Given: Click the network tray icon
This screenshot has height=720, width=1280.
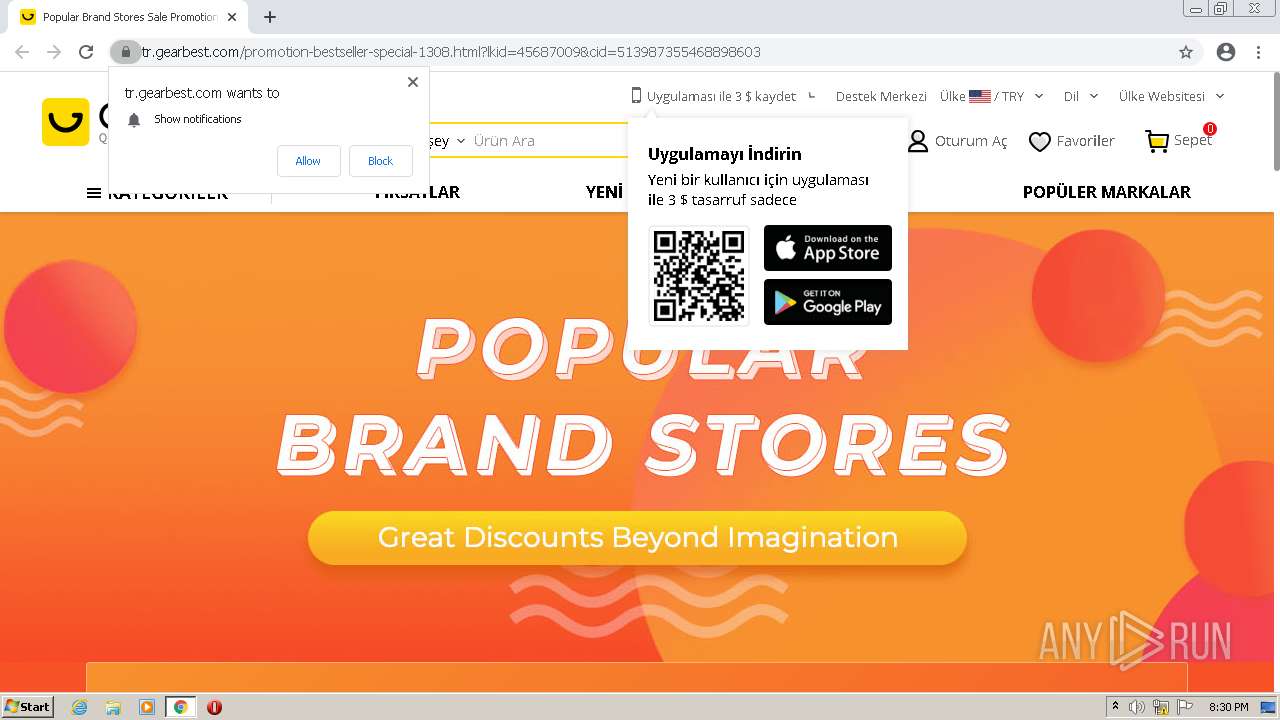Looking at the screenshot, I should click(x=1161, y=707).
